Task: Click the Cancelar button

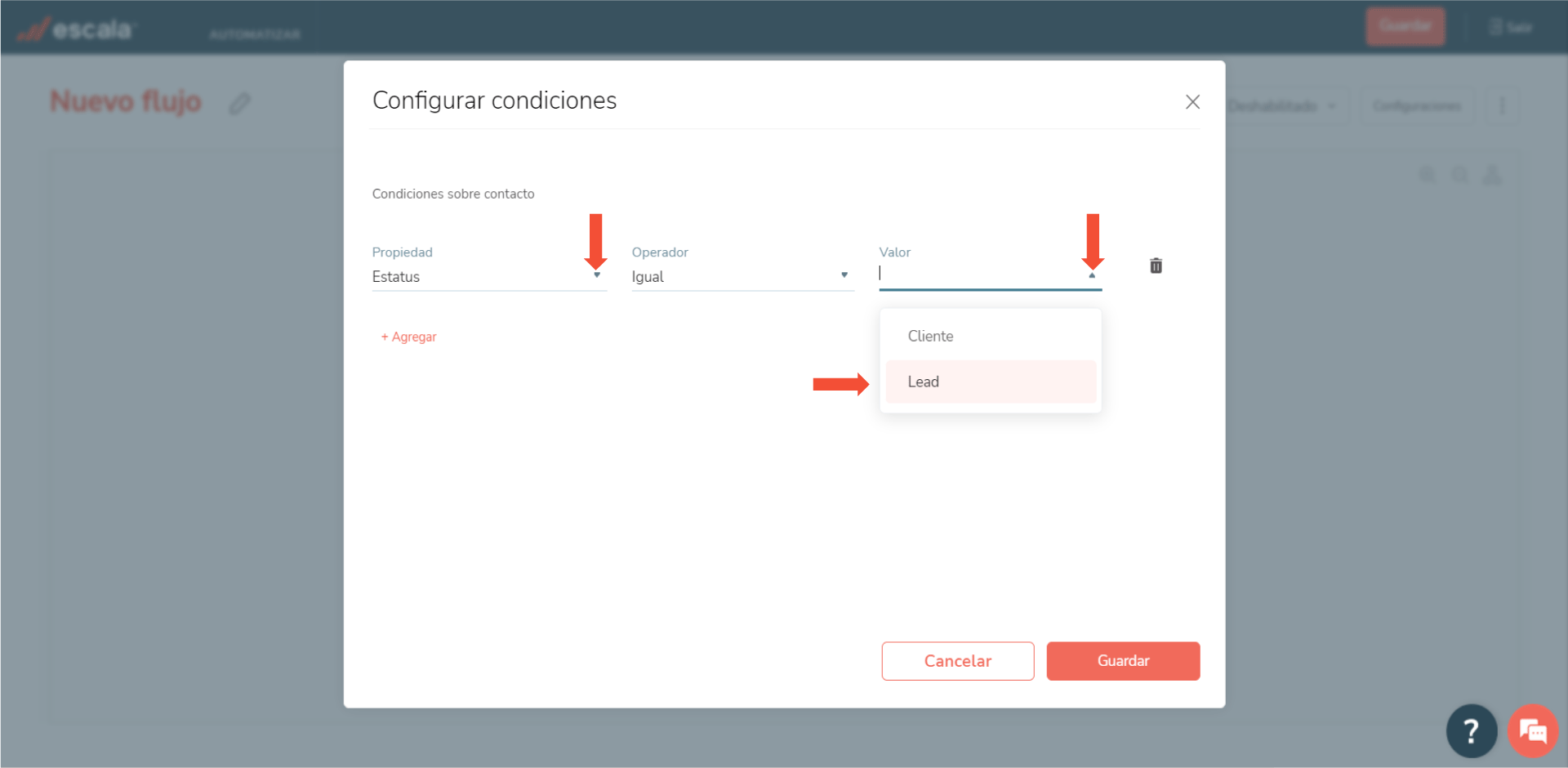Action: (957, 661)
